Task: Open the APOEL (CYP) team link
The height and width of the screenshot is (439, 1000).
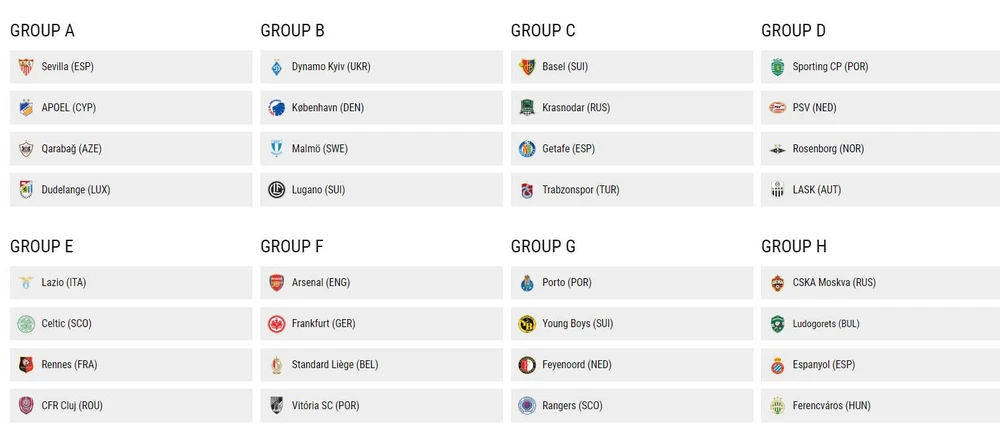Action: (69, 108)
